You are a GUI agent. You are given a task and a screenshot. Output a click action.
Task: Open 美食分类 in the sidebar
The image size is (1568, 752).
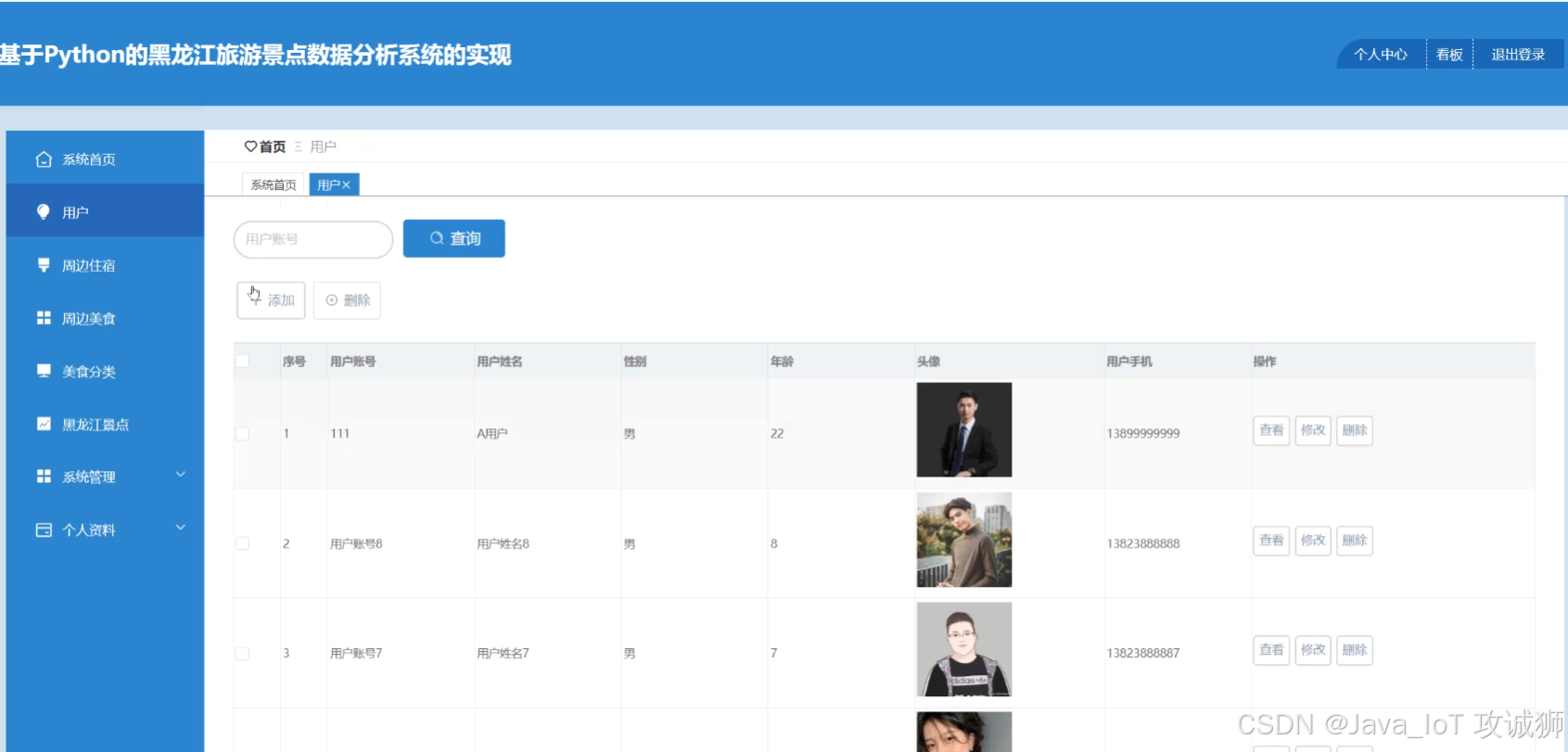click(105, 371)
